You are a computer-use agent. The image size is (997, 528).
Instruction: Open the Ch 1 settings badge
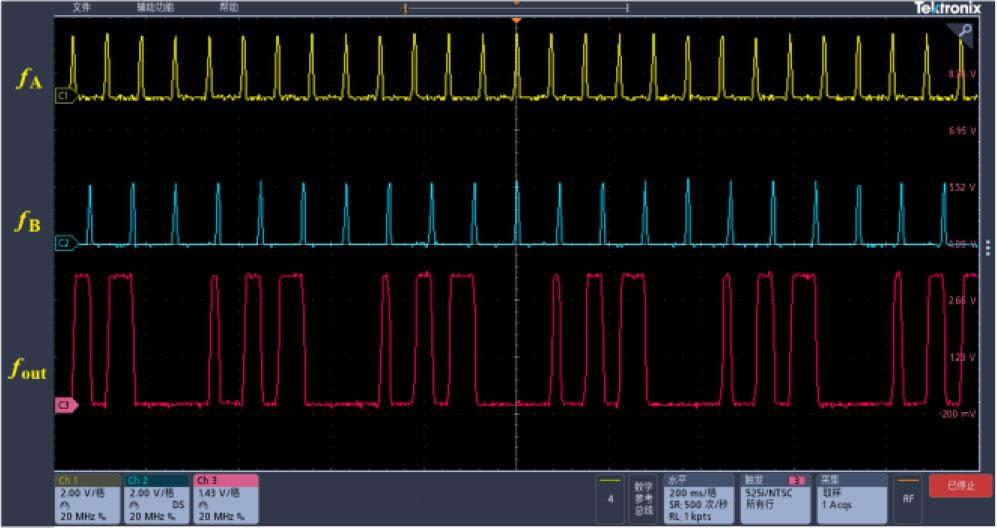point(88,498)
